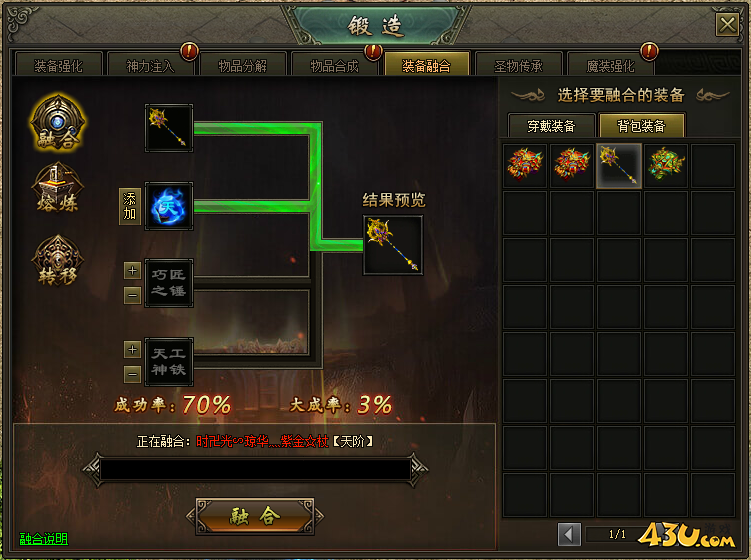Decrease the 天工神铁 quantity with minus
Image resolution: width=751 pixels, height=560 pixels.
(133, 374)
